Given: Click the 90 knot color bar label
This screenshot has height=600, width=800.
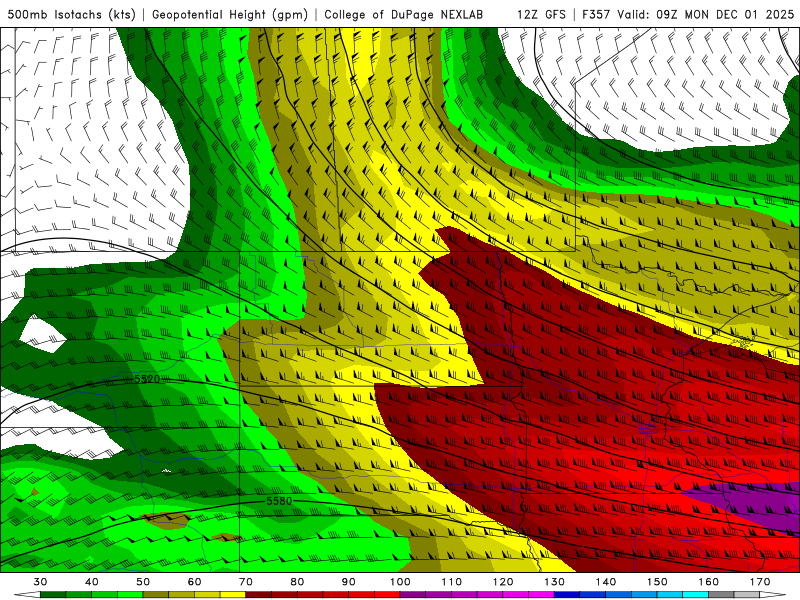Looking at the screenshot, I should (349, 582).
